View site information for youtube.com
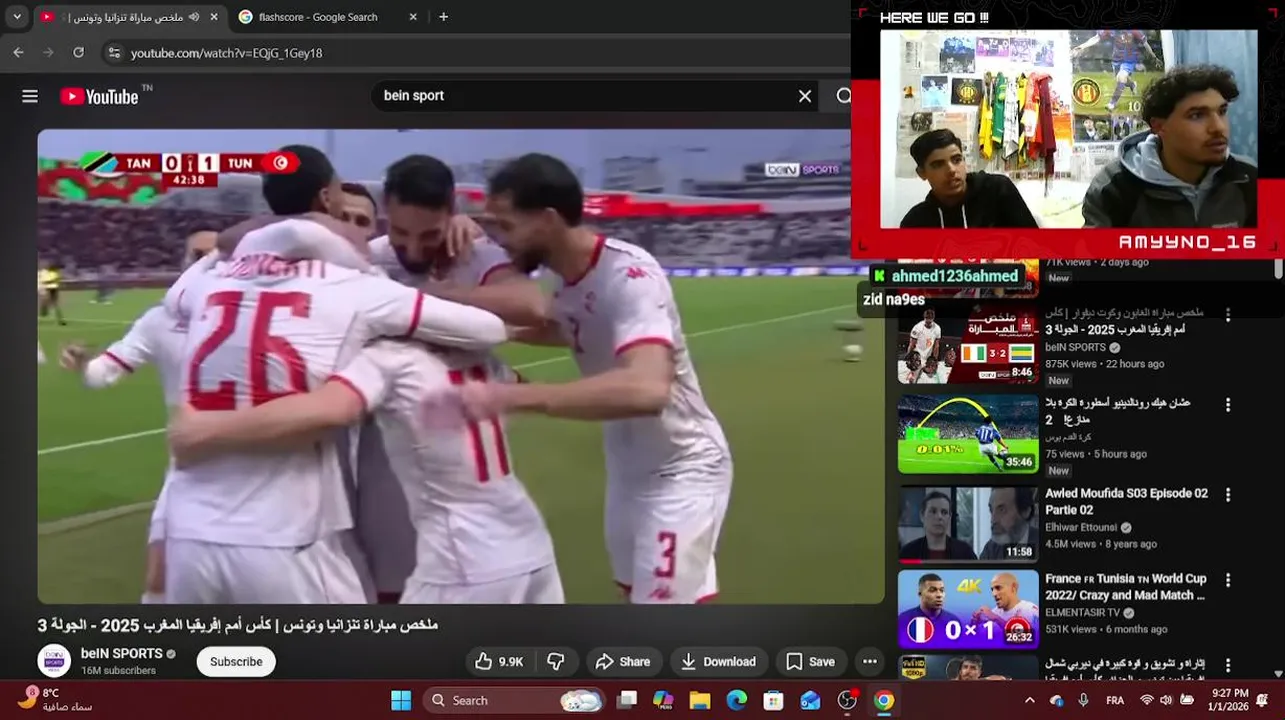The height and width of the screenshot is (720, 1285). [114, 53]
